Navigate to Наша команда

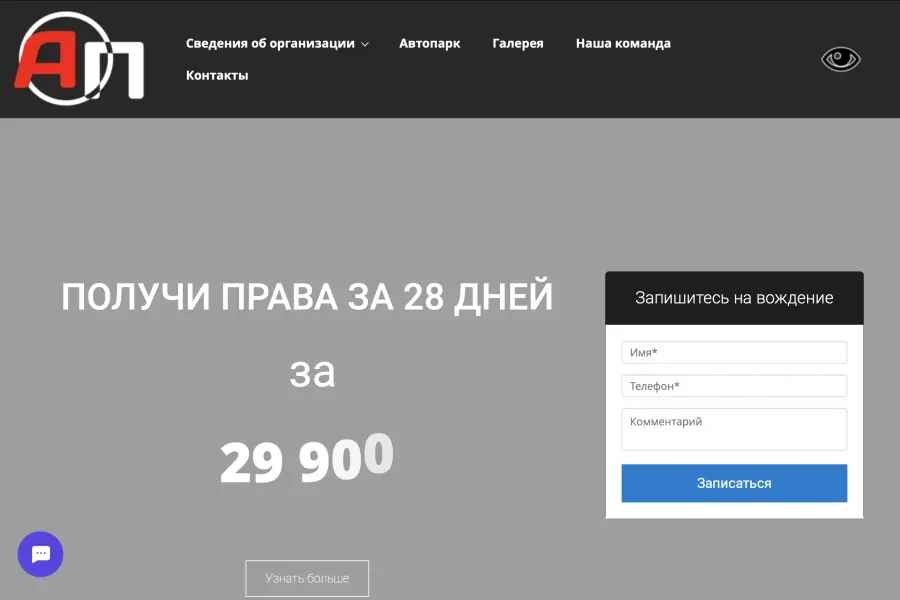623,44
